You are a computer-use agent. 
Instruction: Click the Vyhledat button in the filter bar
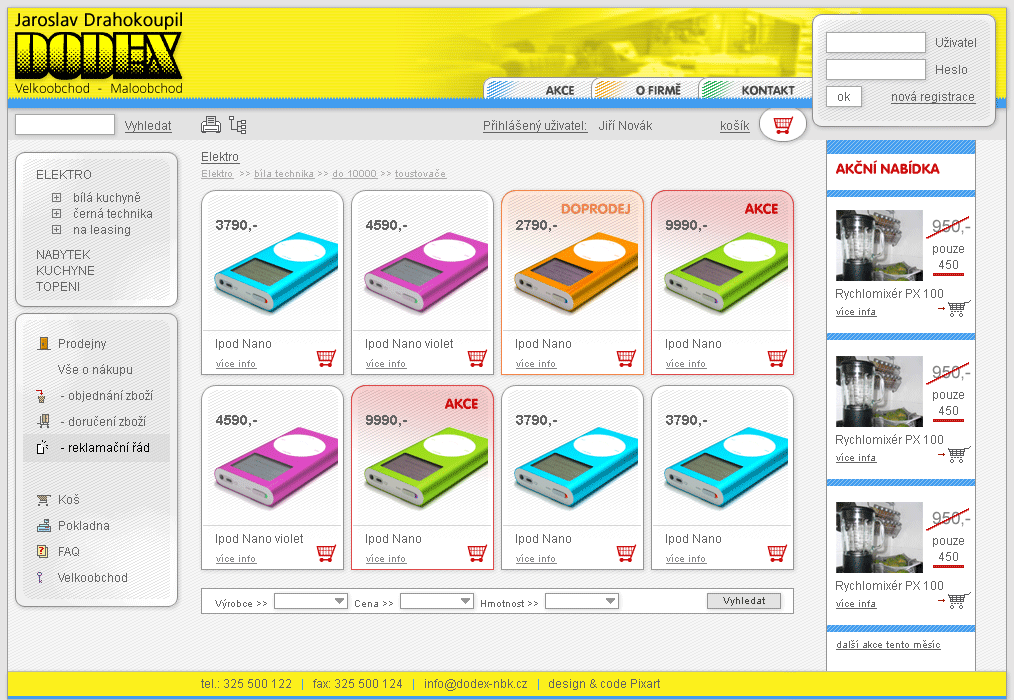click(744, 601)
